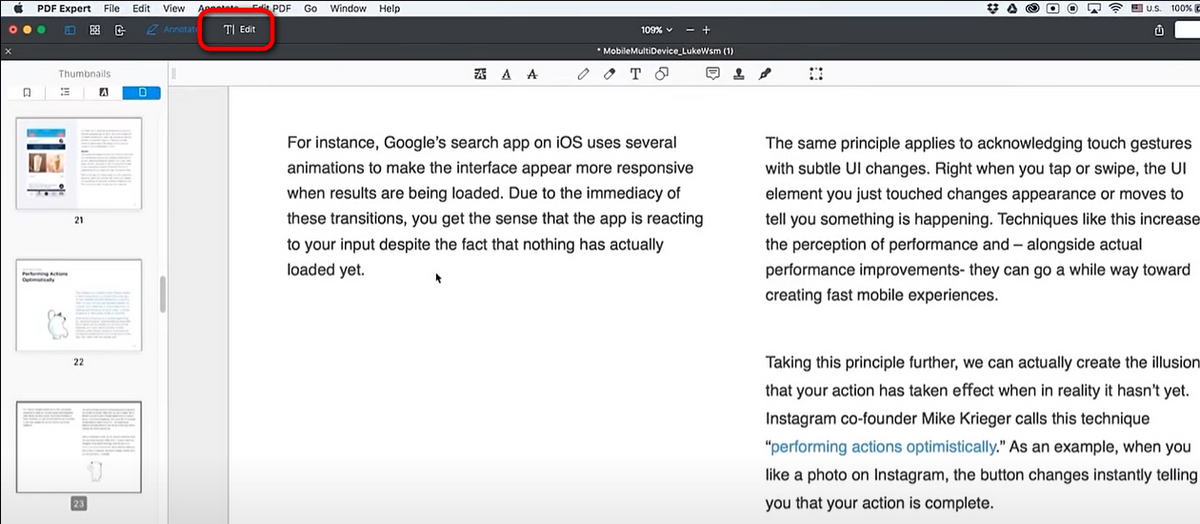Zoom in with the plus button
1200x524 pixels.
point(706,30)
